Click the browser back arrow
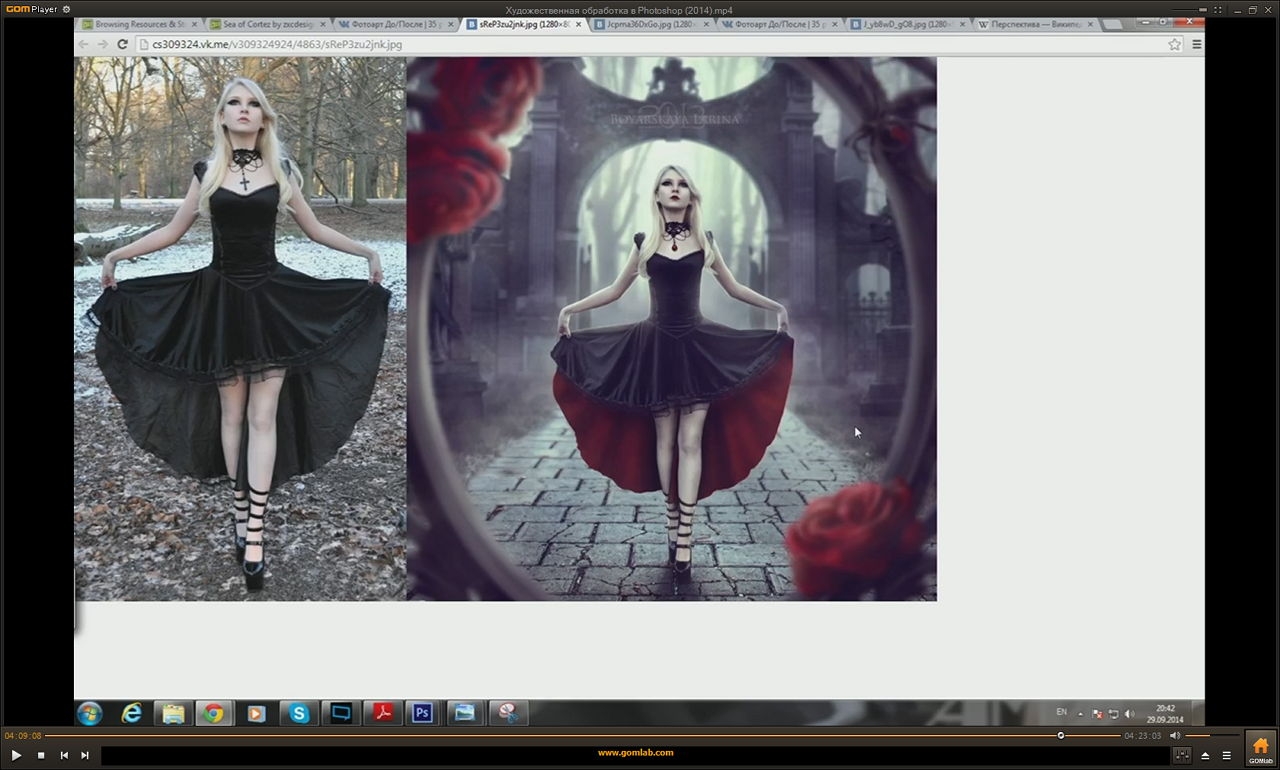 point(84,44)
